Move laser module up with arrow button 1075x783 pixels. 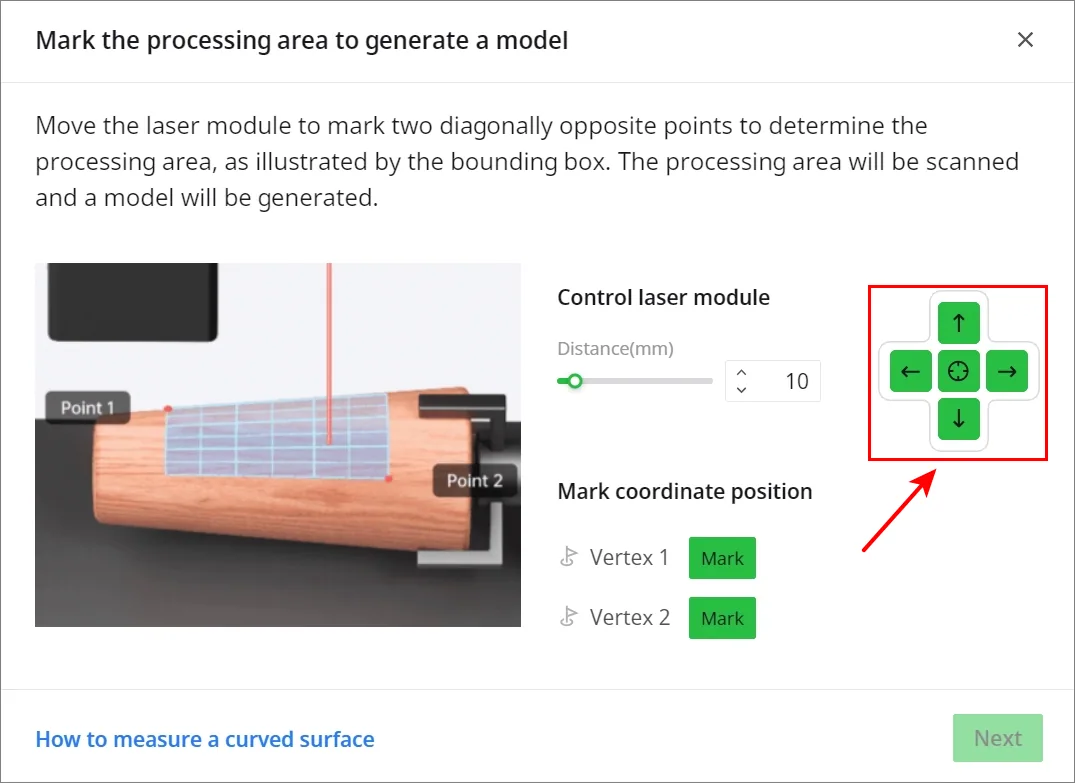[x=958, y=322]
